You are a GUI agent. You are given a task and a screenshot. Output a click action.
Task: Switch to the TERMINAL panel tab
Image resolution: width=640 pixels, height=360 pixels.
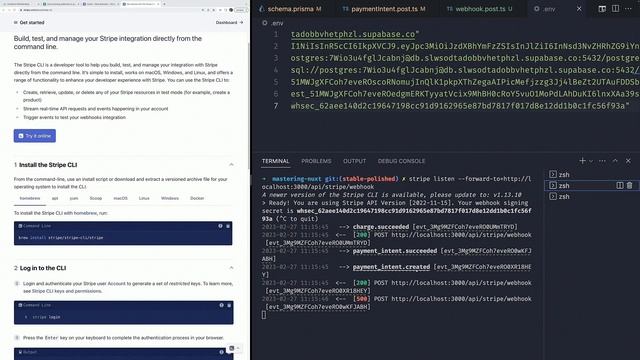[x=276, y=161]
